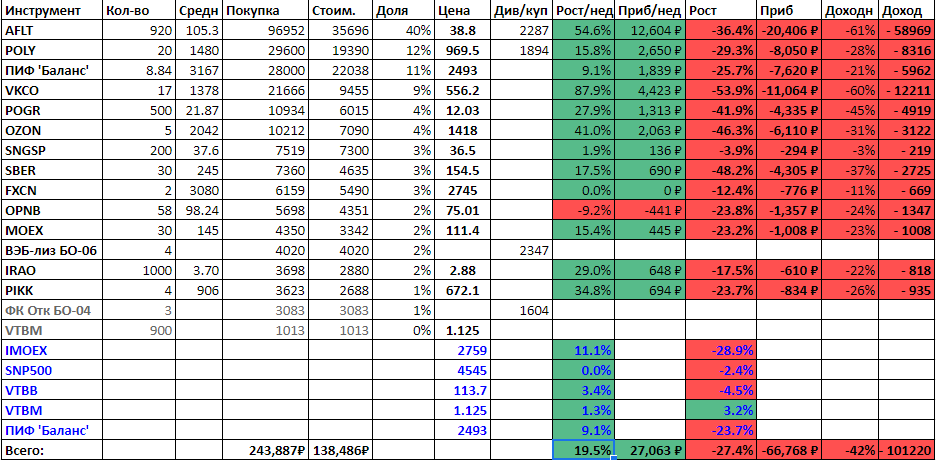Click VKCO growth cell -53.9%

pos(722,91)
